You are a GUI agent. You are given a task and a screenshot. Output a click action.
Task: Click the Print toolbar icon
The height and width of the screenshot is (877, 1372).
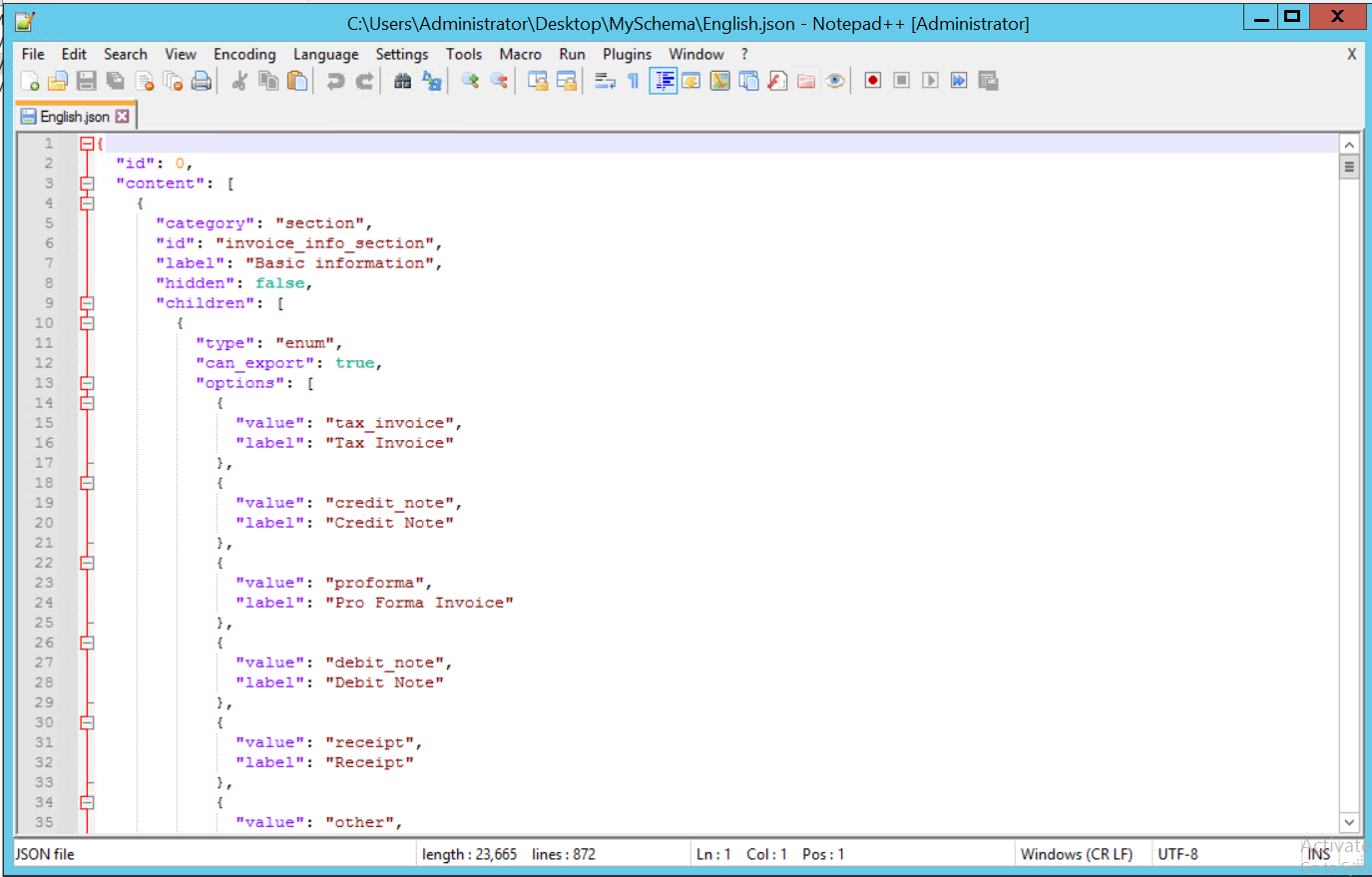(201, 80)
